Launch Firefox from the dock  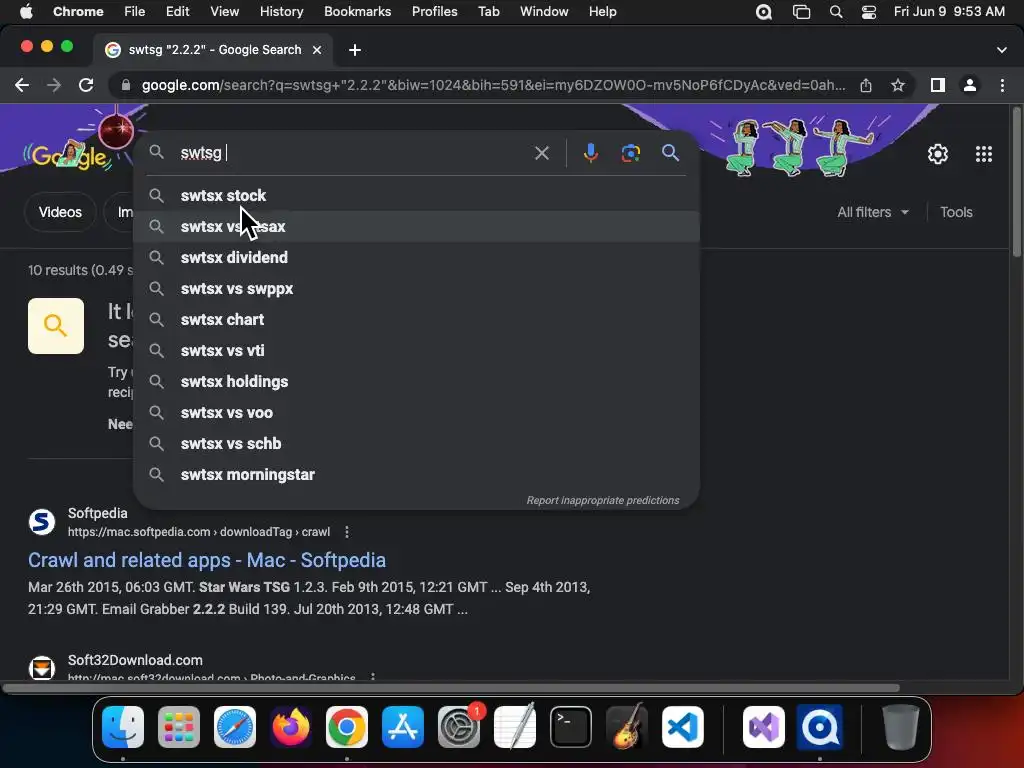(x=291, y=727)
